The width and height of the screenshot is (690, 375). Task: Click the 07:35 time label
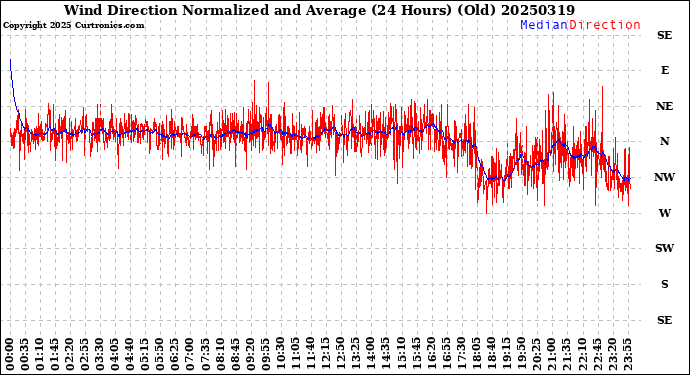[205, 354]
